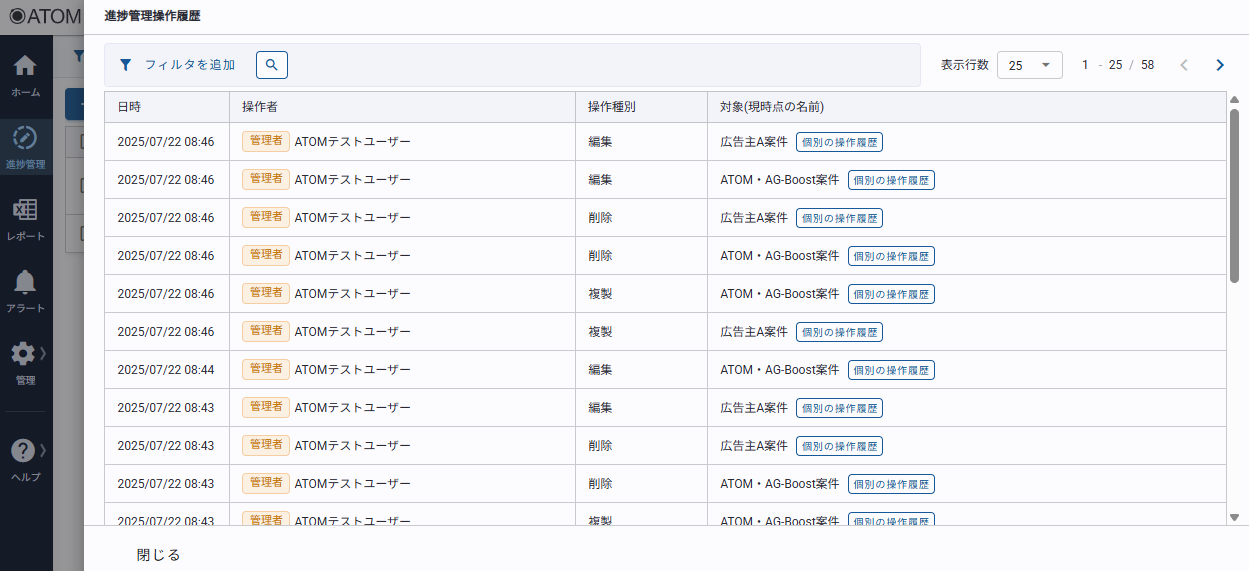Click the previous page left chevron
The image size is (1249, 571).
(1184, 65)
